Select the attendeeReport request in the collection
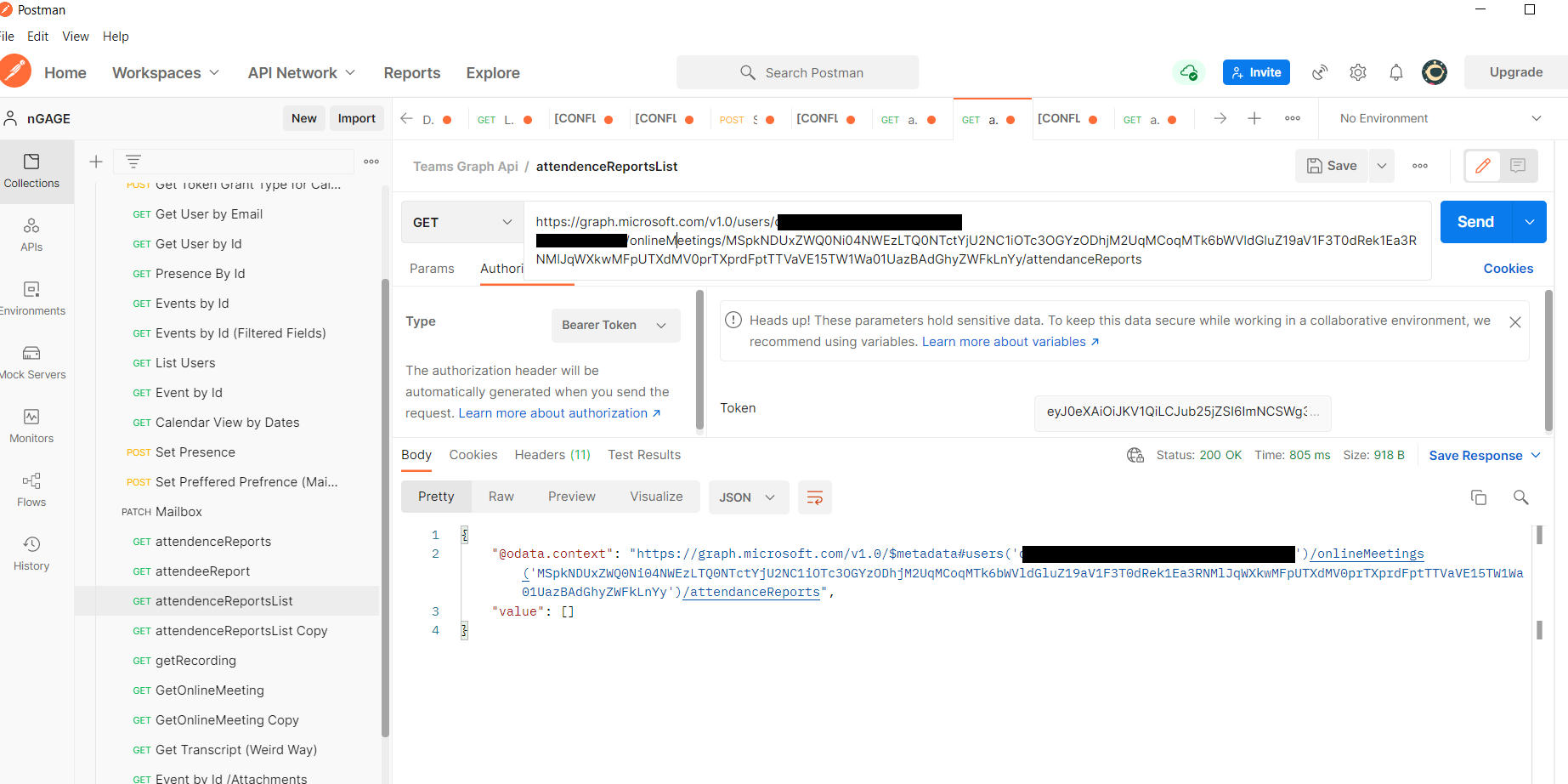The width and height of the screenshot is (1568, 784). tap(201, 571)
